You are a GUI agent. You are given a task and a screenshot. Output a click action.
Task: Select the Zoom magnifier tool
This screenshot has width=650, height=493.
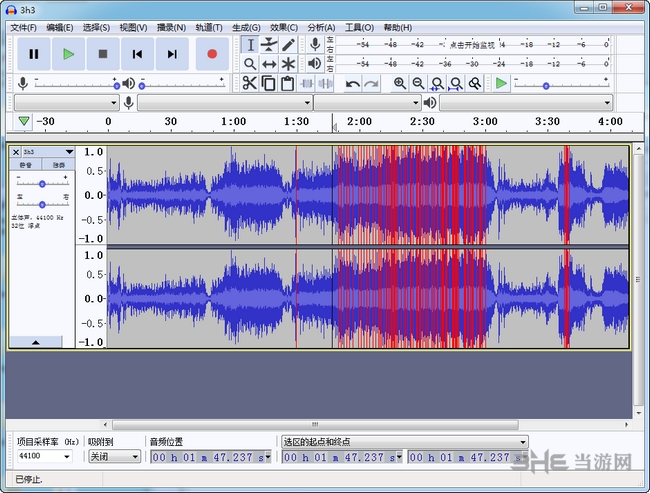[x=250, y=64]
